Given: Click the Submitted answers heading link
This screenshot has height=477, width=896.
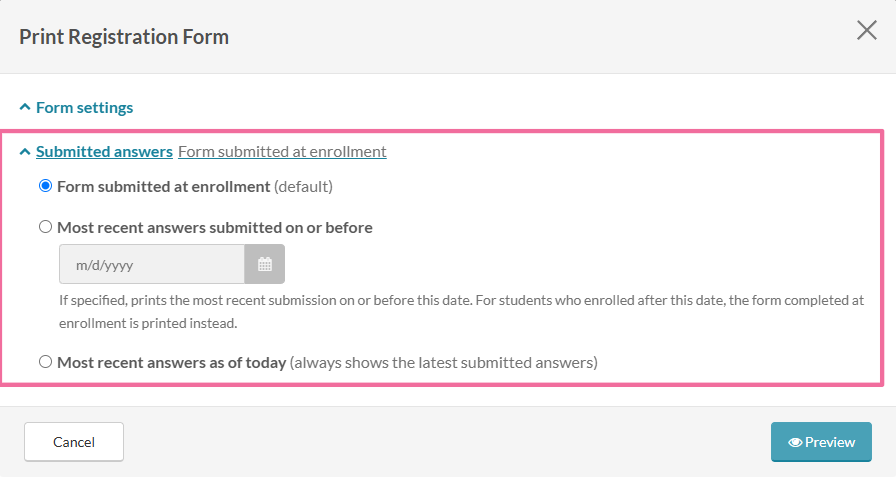Looking at the screenshot, I should (x=104, y=151).
